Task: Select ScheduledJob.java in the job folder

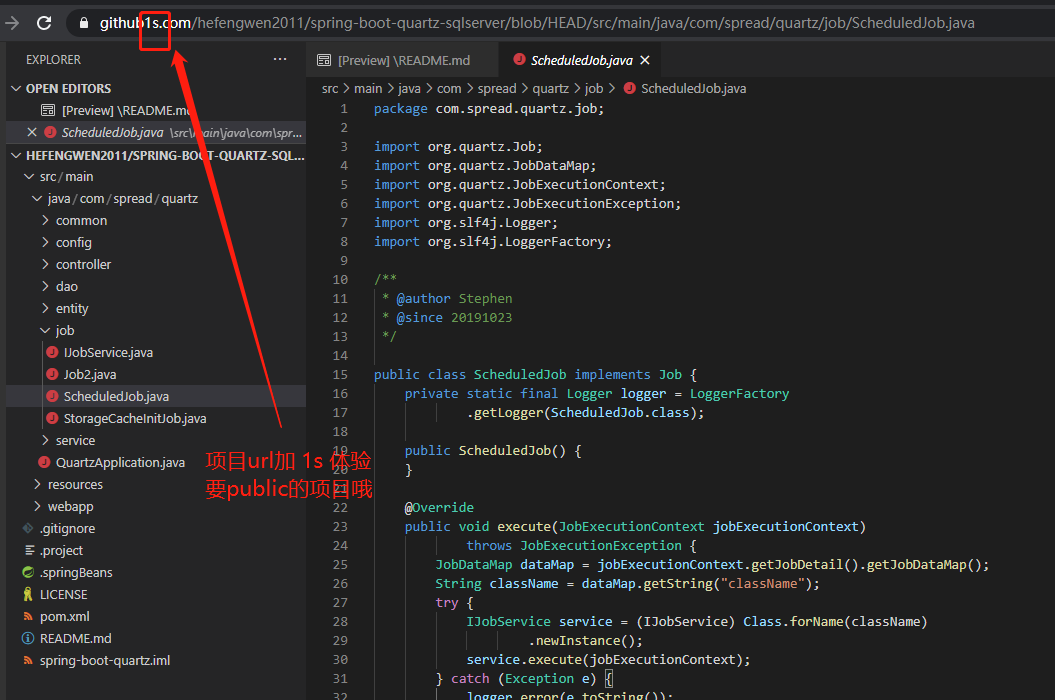Action: [x=156, y=396]
